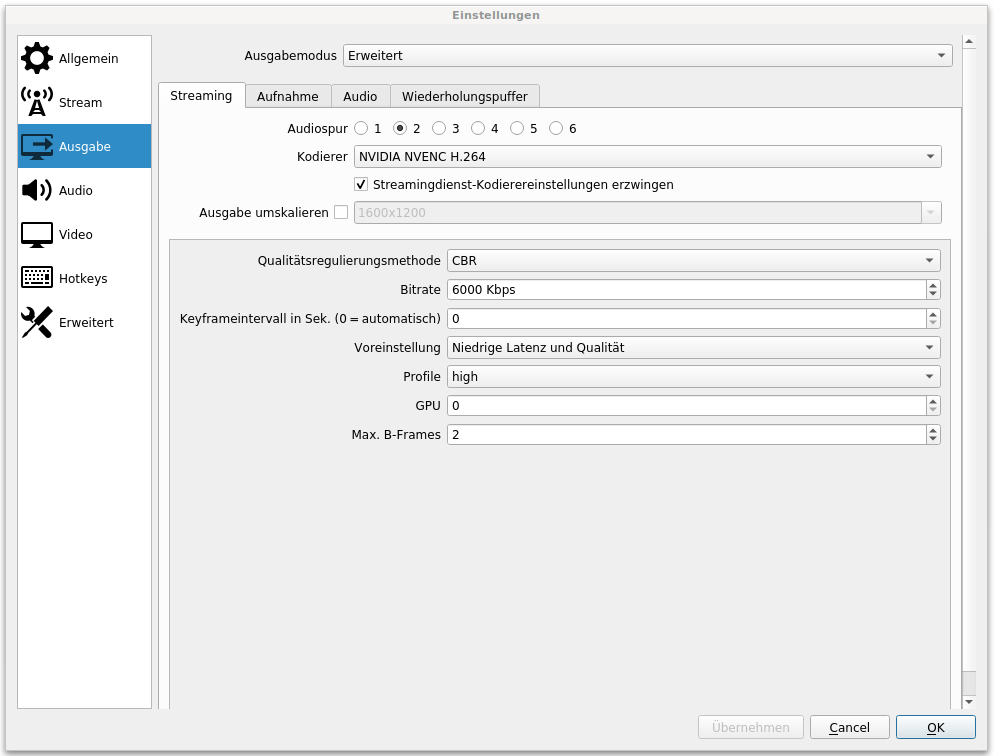Click the Erweitert tools icon
The width and height of the screenshot is (994, 756).
point(37,322)
